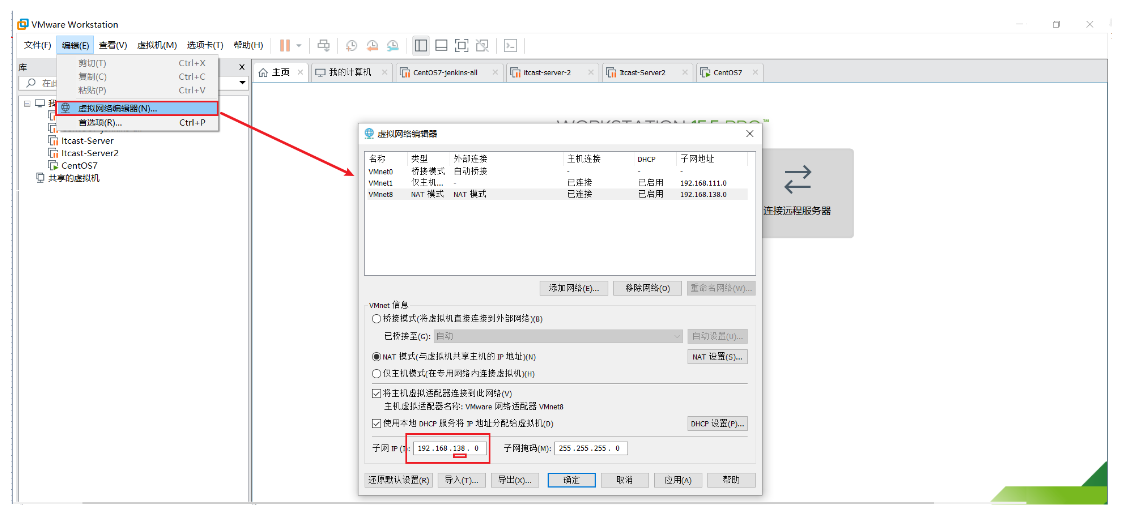The width and height of the screenshot is (1124, 519).
Task: Open the snapshot manager toolbar icon
Action: click(x=393, y=45)
